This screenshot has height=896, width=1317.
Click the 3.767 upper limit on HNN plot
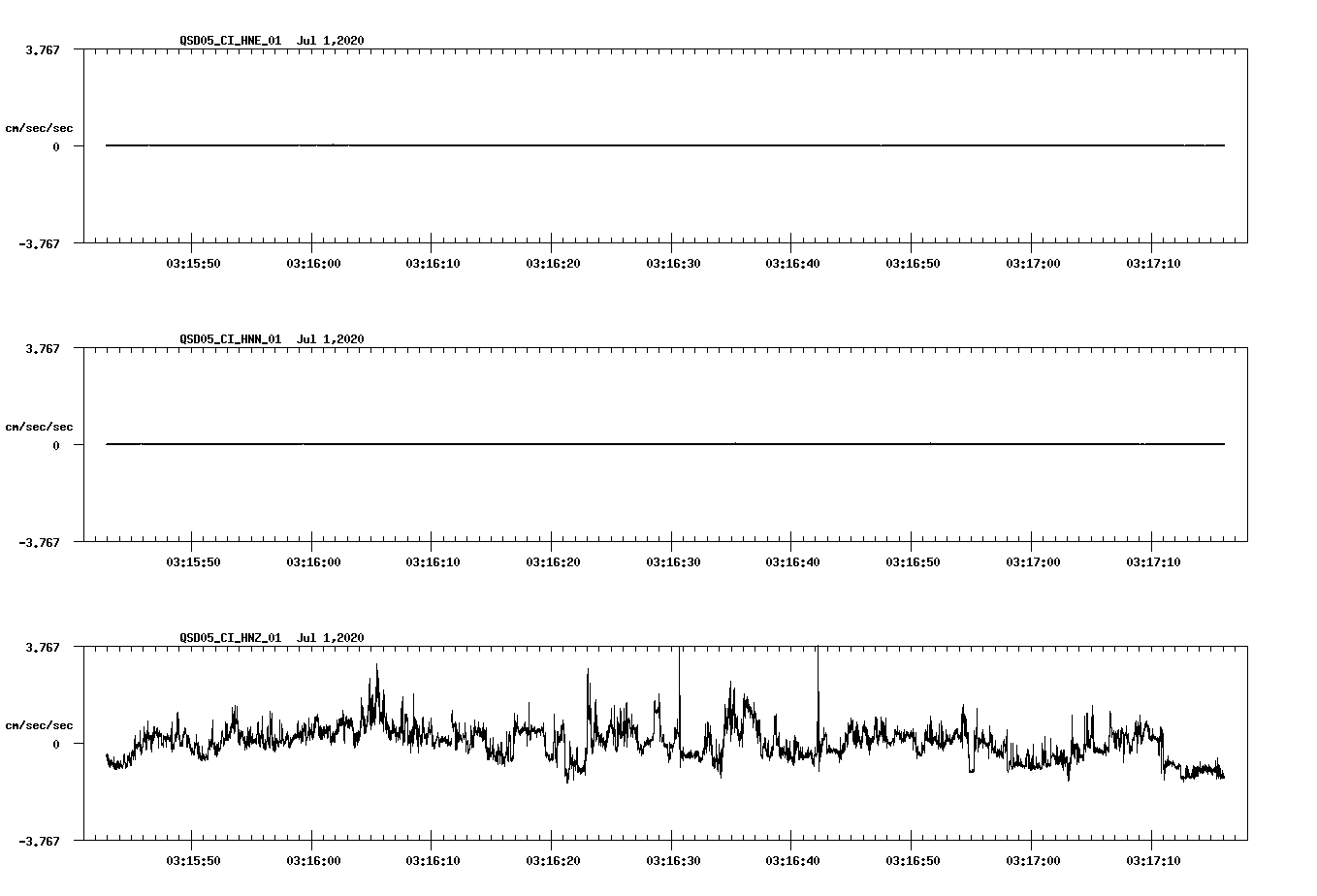click(x=42, y=348)
